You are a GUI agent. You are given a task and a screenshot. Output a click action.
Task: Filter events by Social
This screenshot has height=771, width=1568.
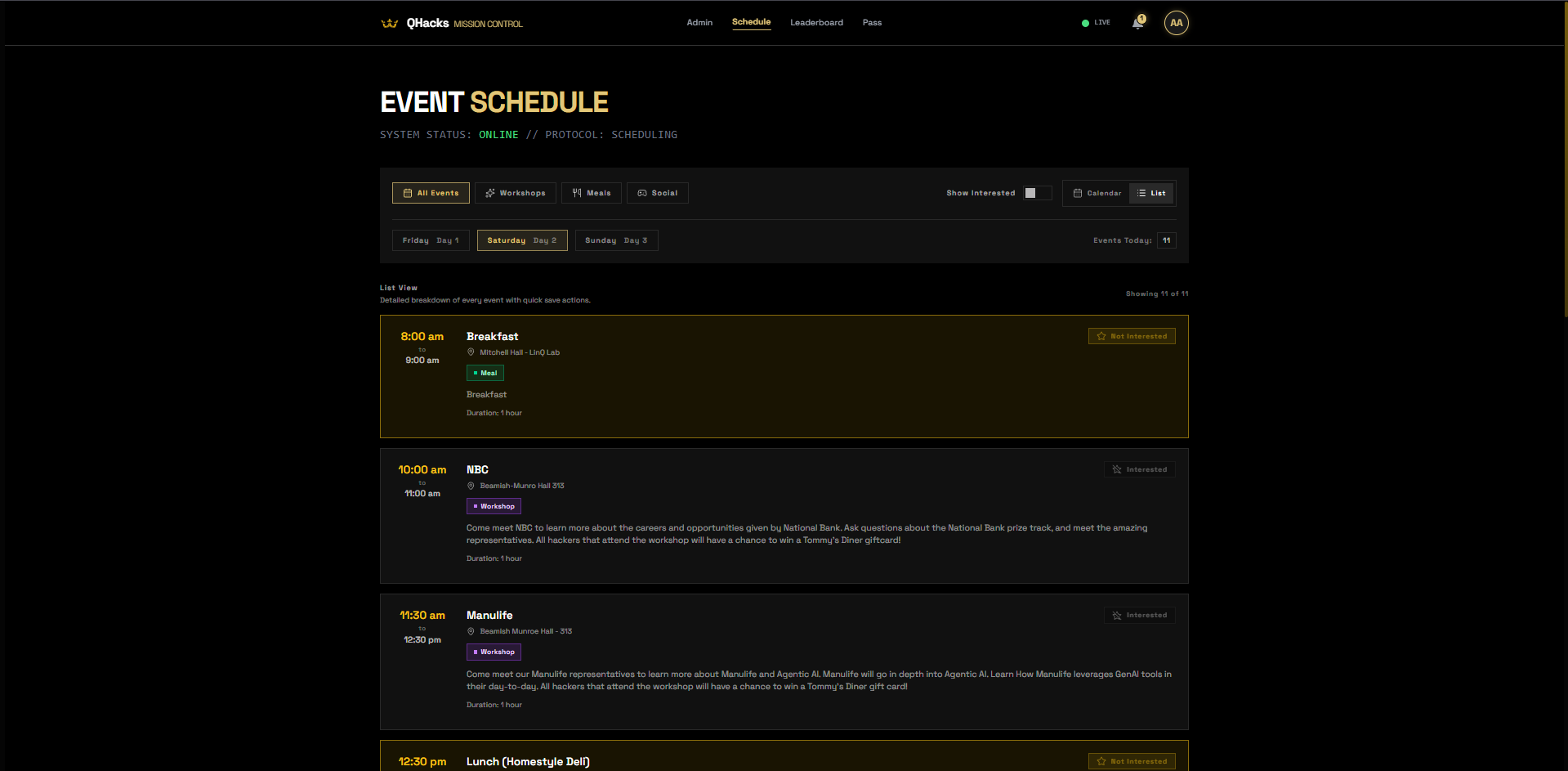[657, 193]
